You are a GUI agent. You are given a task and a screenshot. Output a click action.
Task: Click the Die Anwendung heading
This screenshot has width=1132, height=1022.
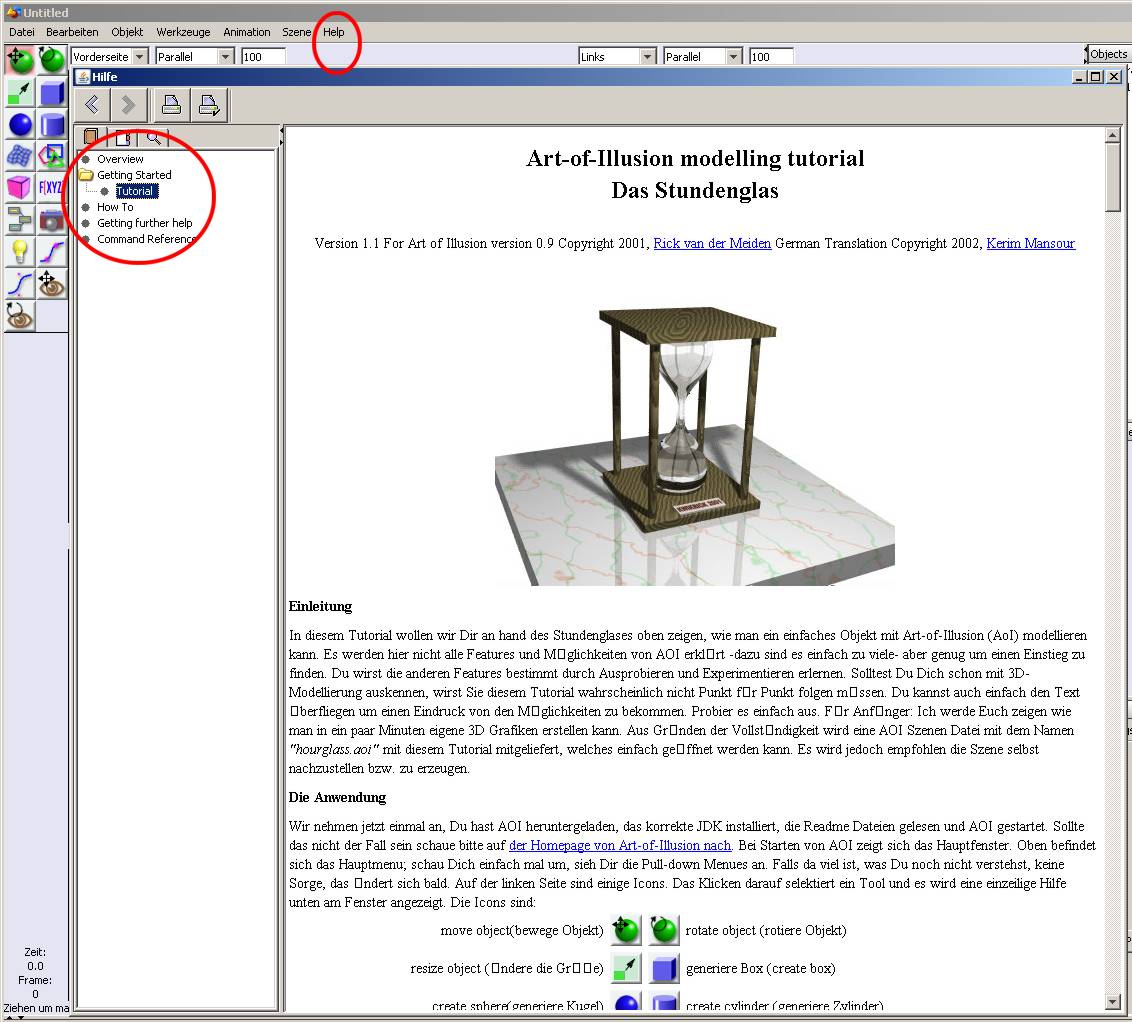337,798
